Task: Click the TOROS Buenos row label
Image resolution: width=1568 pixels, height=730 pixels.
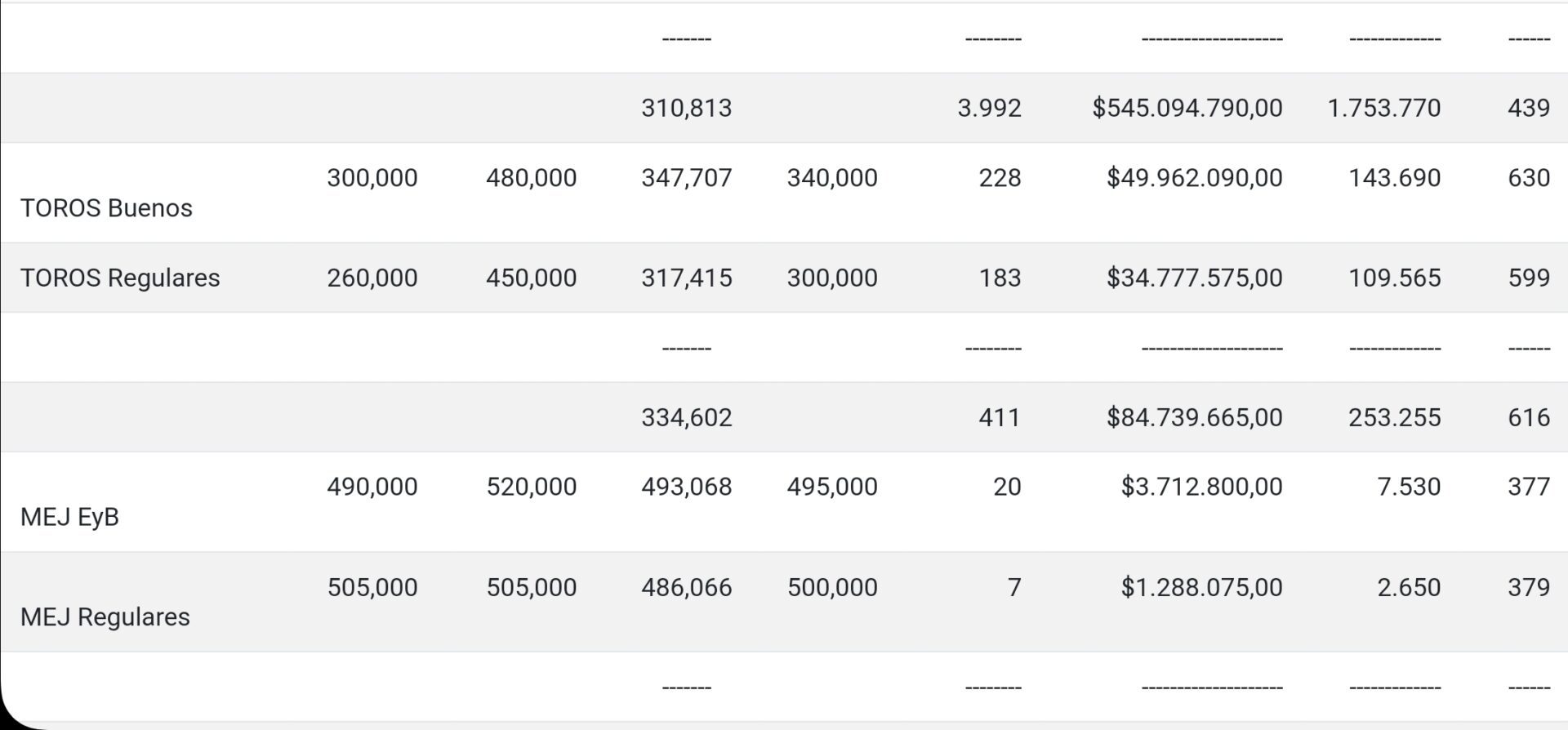Action: [x=106, y=208]
